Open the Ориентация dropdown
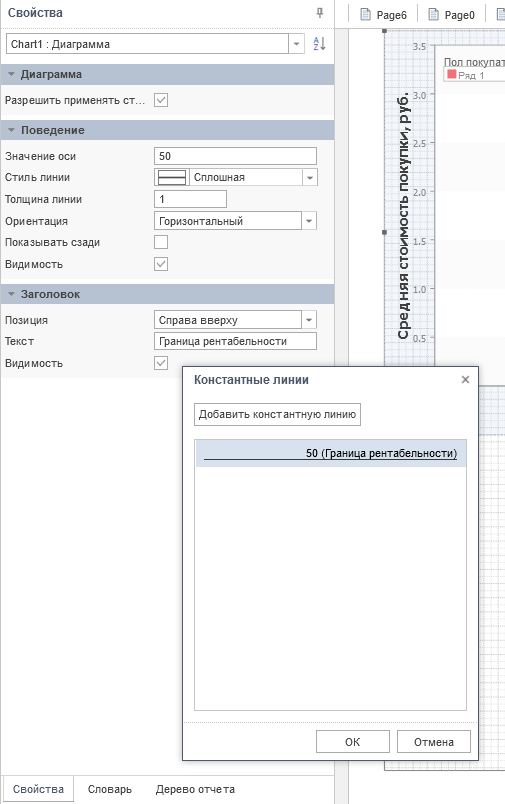This screenshot has height=804, width=505. tap(309, 221)
